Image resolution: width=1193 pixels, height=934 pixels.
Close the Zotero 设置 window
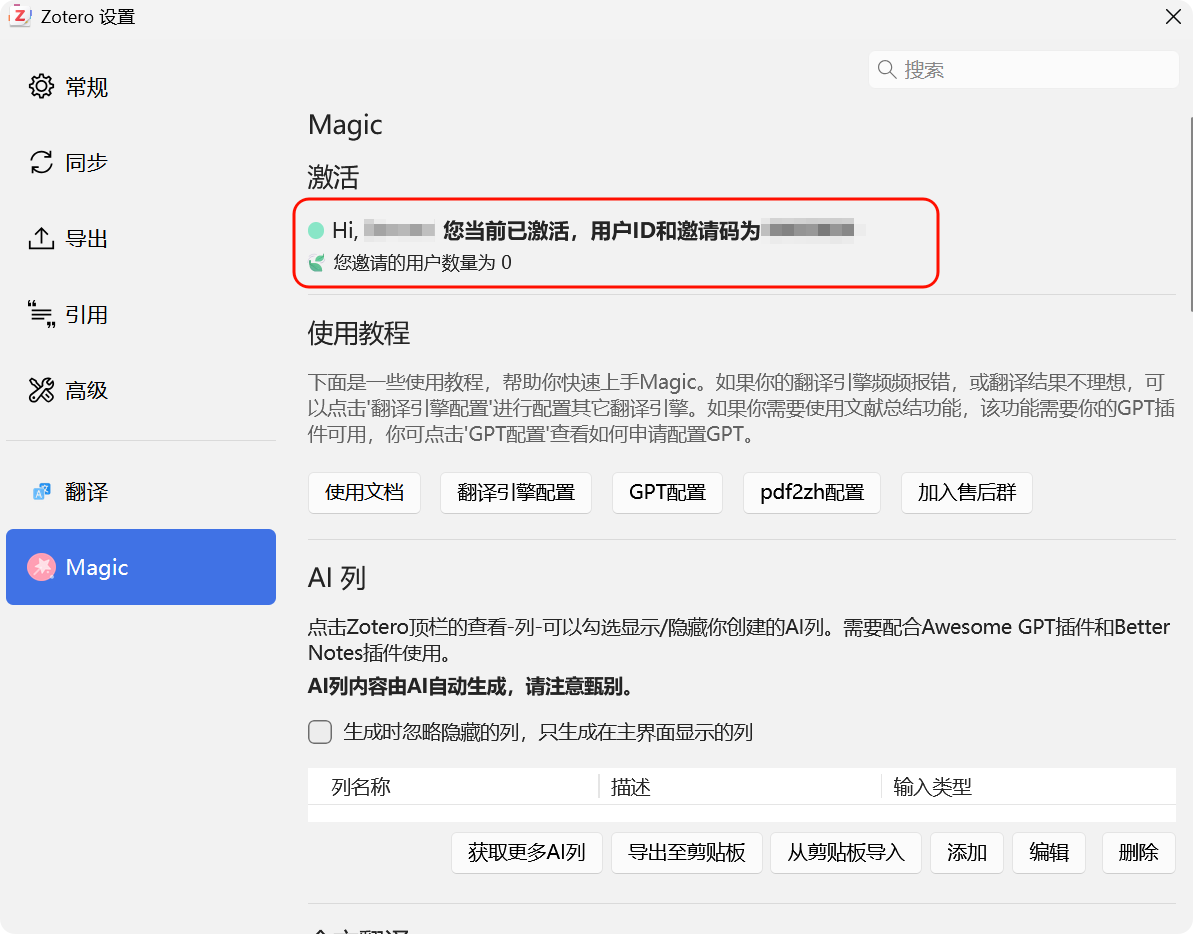click(1173, 17)
